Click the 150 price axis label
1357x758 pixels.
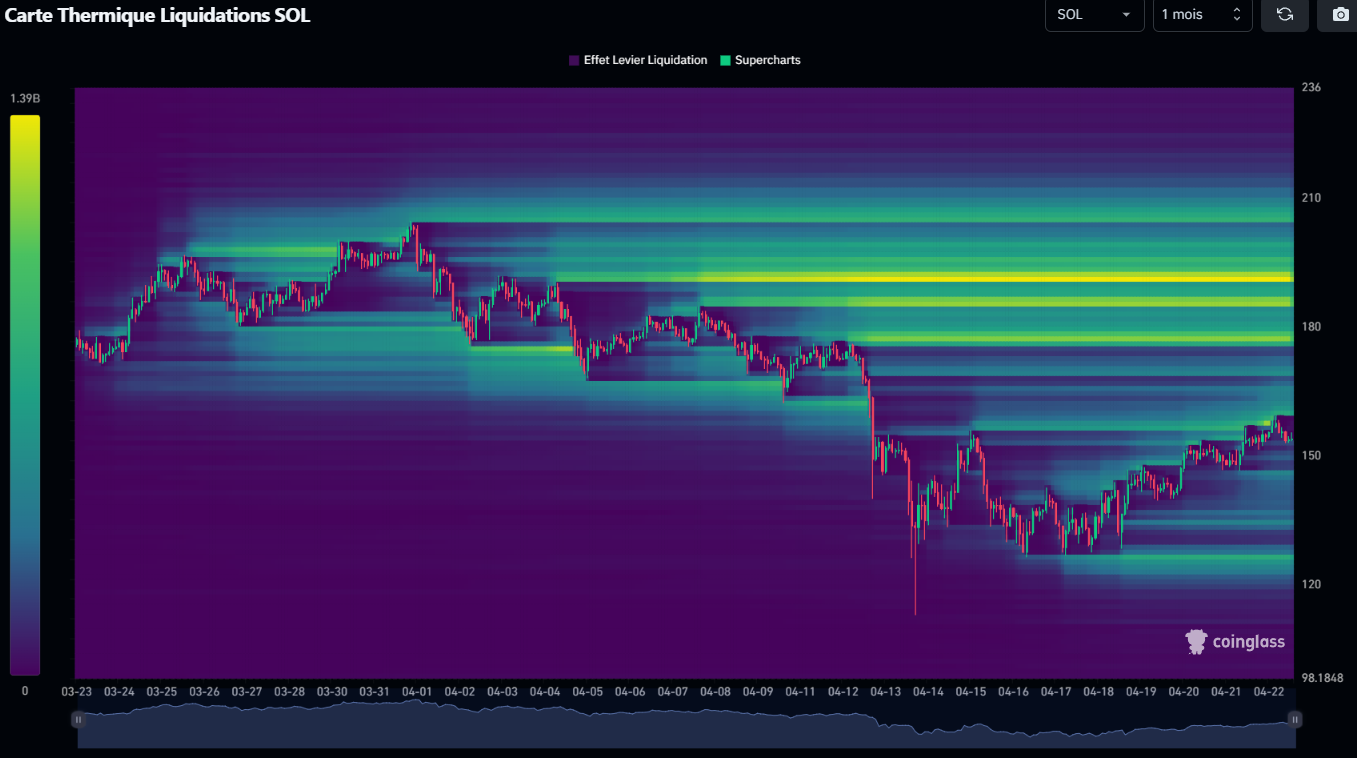1311,455
